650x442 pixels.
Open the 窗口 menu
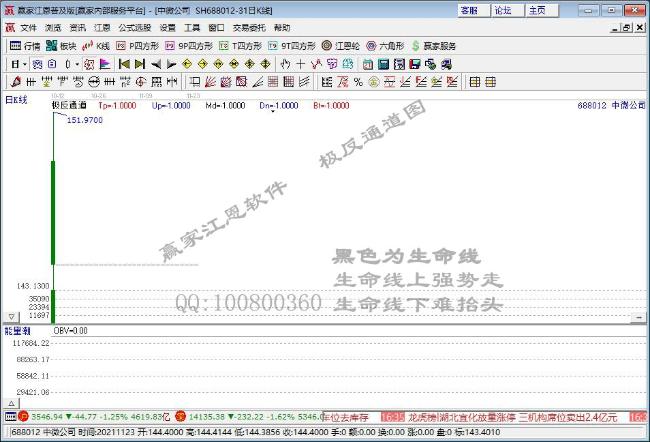(x=216, y=28)
